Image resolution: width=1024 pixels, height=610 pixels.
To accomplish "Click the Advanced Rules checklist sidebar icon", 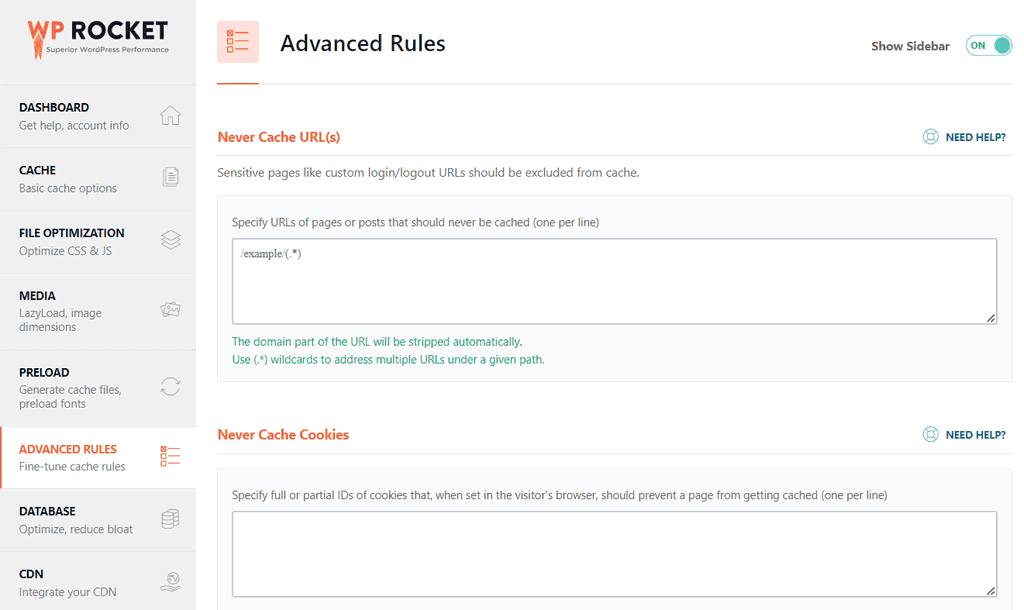I will click(x=170, y=456).
